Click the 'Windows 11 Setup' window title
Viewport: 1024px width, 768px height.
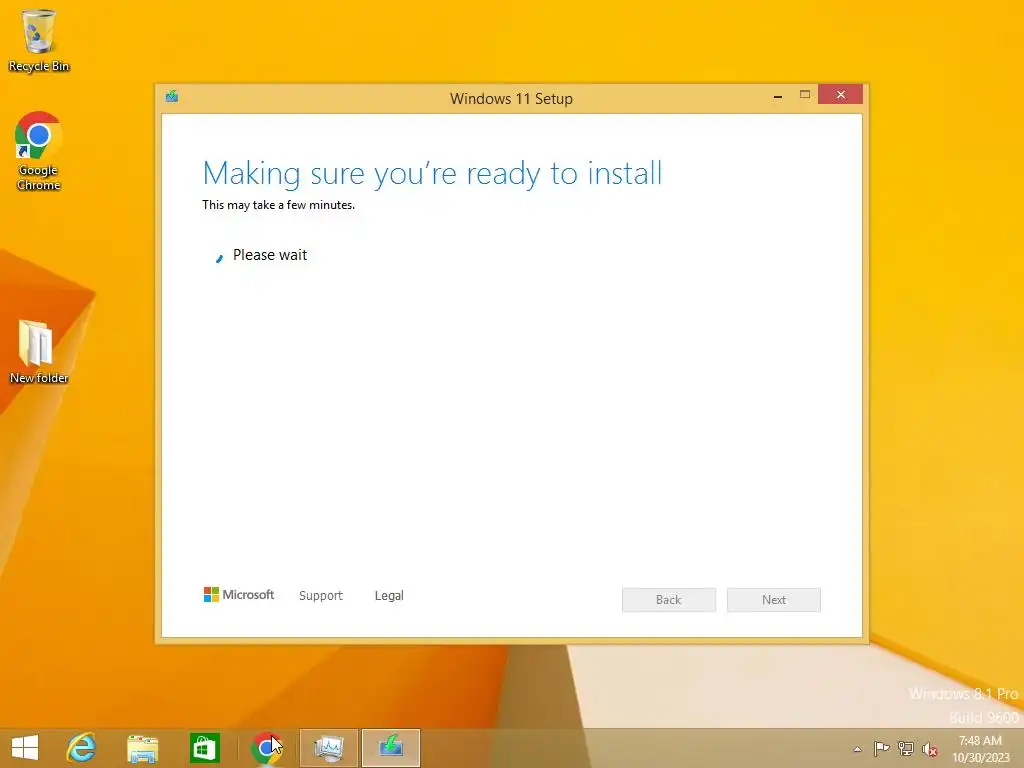pos(511,99)
